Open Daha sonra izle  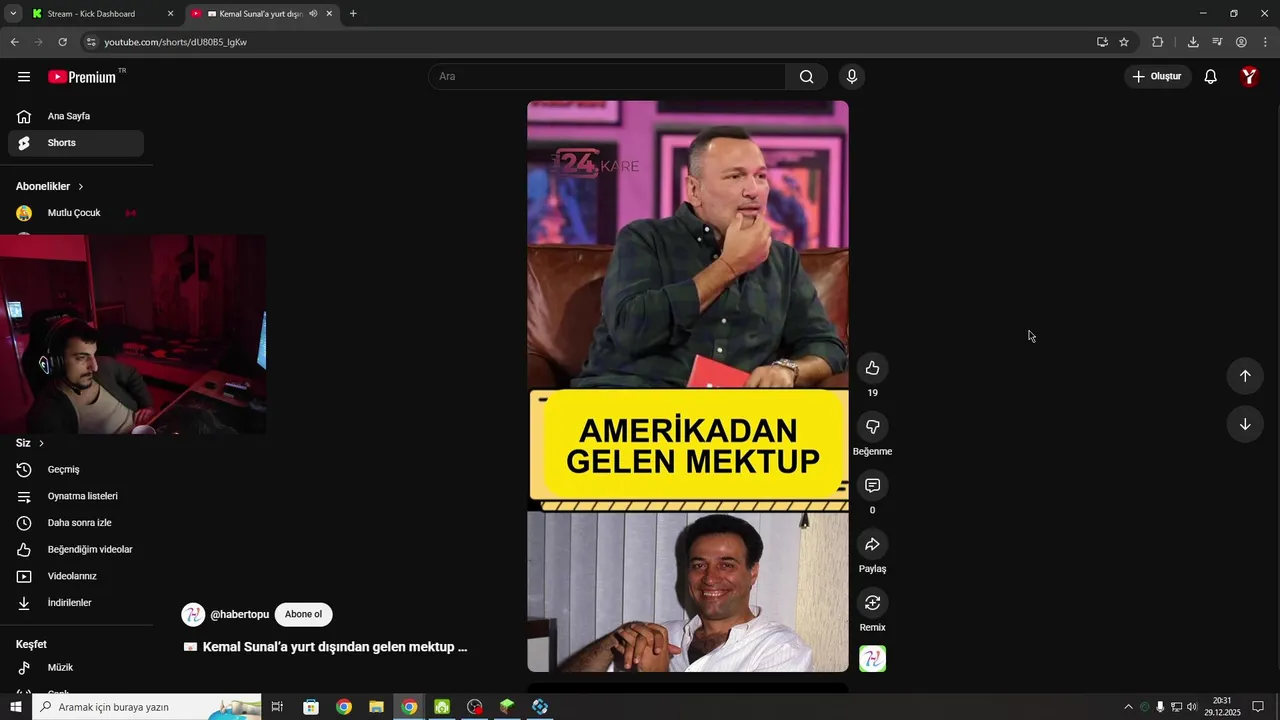(76, 523)
